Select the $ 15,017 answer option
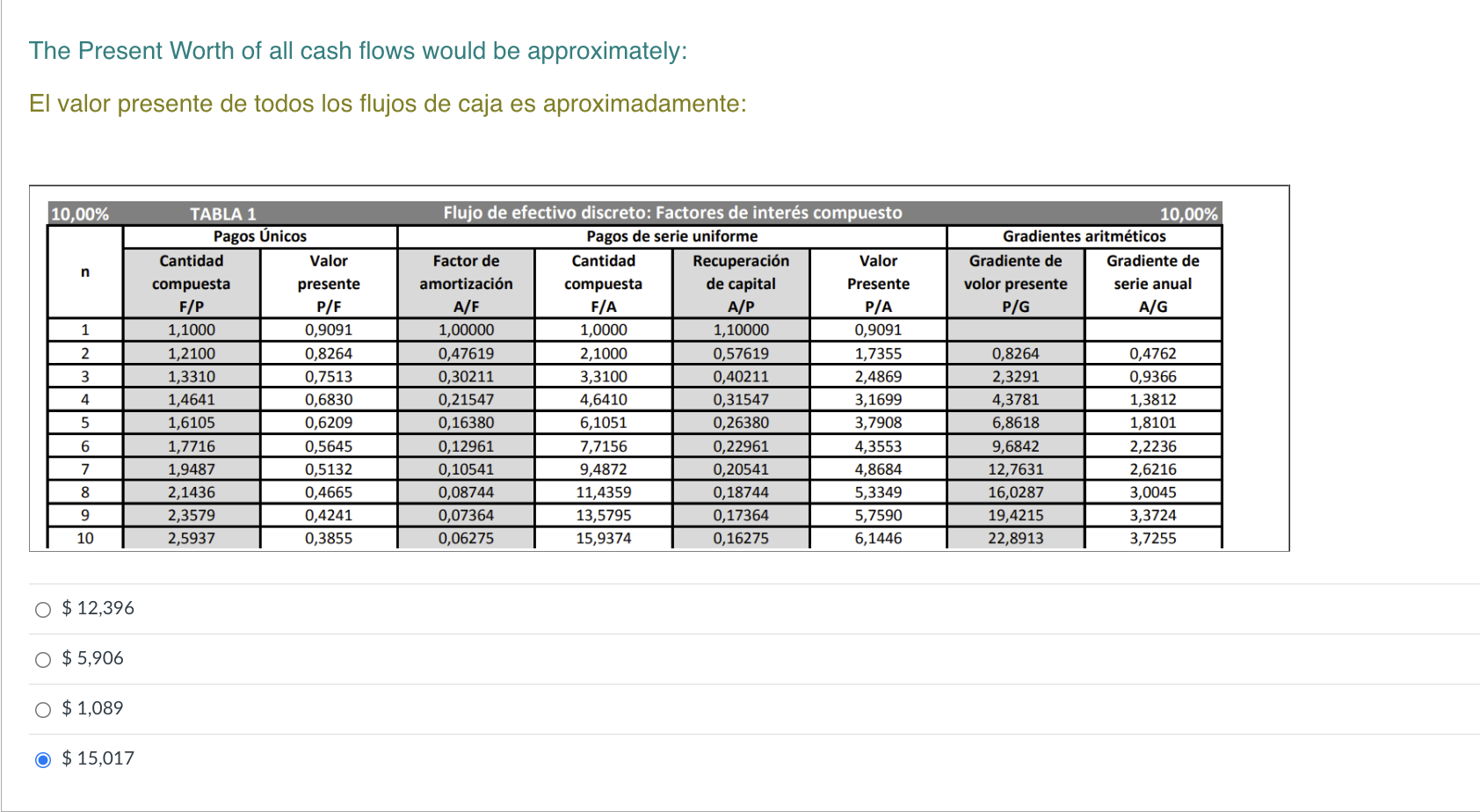 [43, 759]
